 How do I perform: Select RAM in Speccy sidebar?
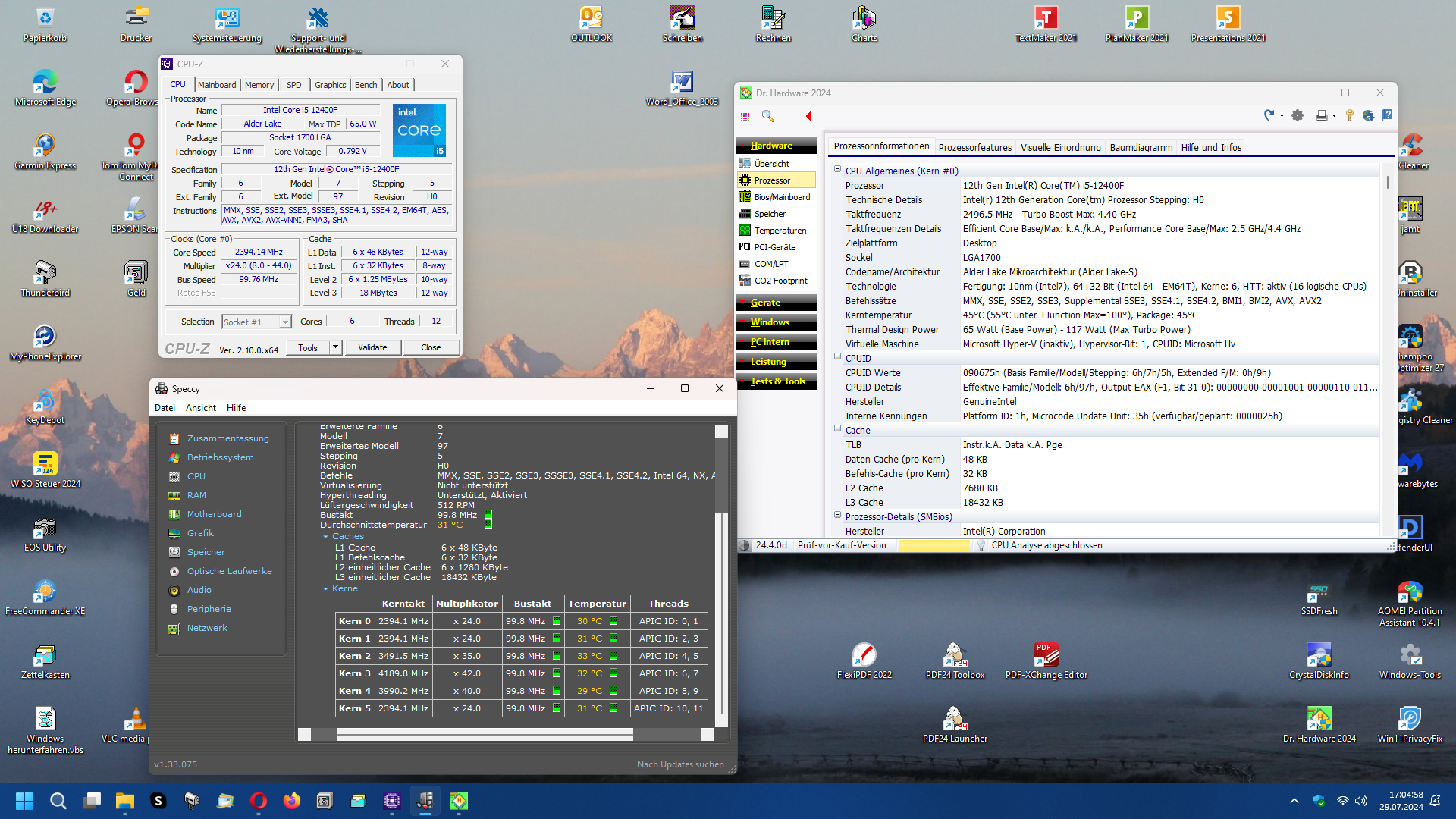coord(196,495)
